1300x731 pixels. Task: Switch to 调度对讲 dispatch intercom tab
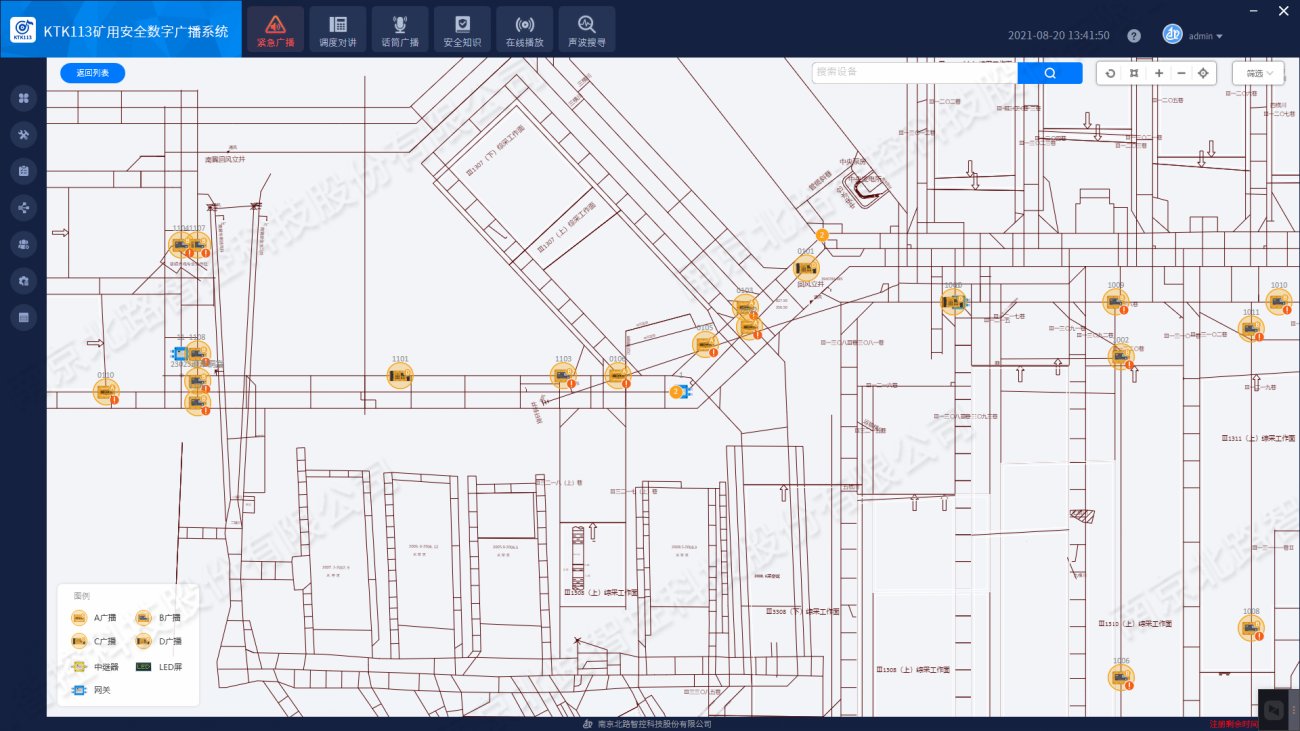338,29
